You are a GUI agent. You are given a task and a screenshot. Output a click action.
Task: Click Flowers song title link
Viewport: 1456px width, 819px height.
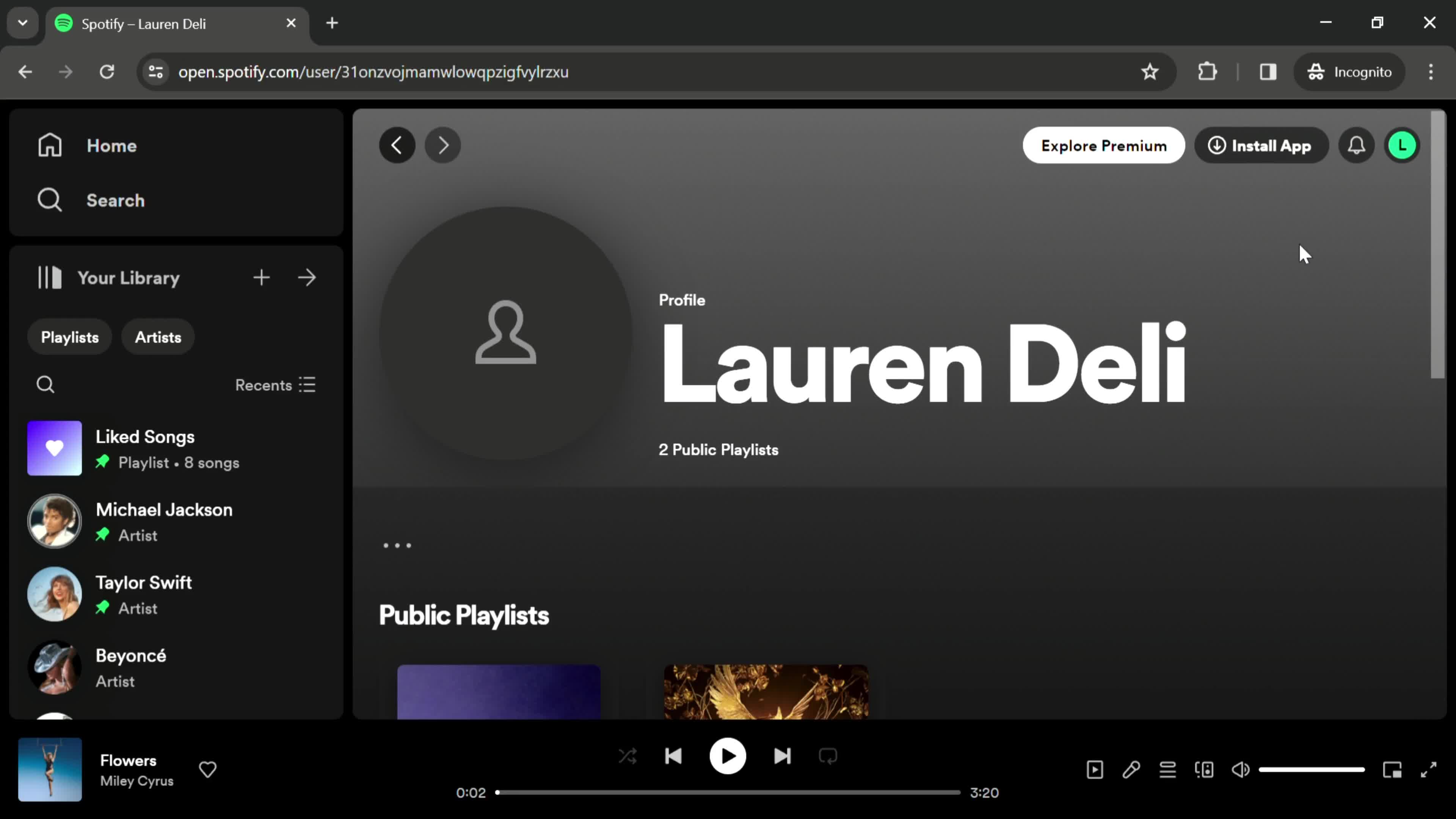pyautogui.click(x=128, y=760)
